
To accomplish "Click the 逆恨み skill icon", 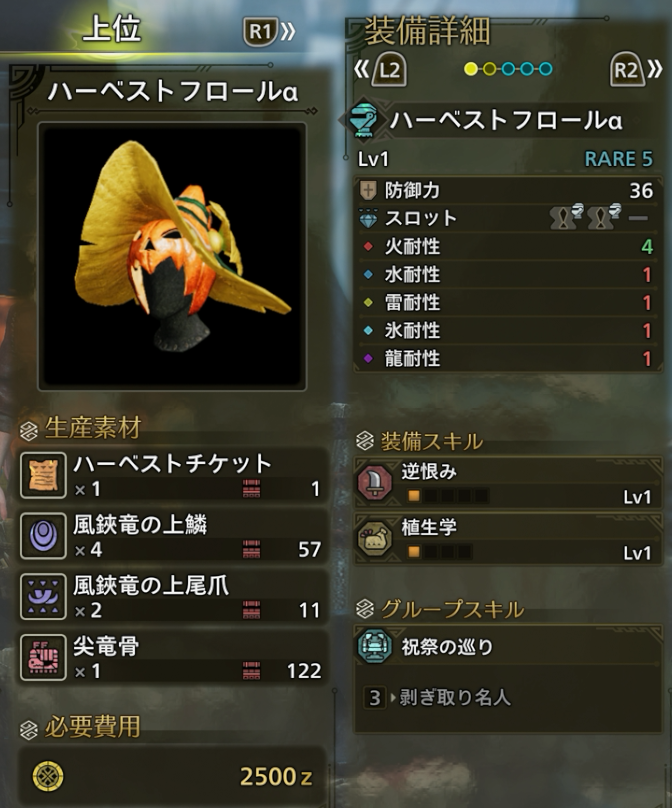I will click(375, 483).
